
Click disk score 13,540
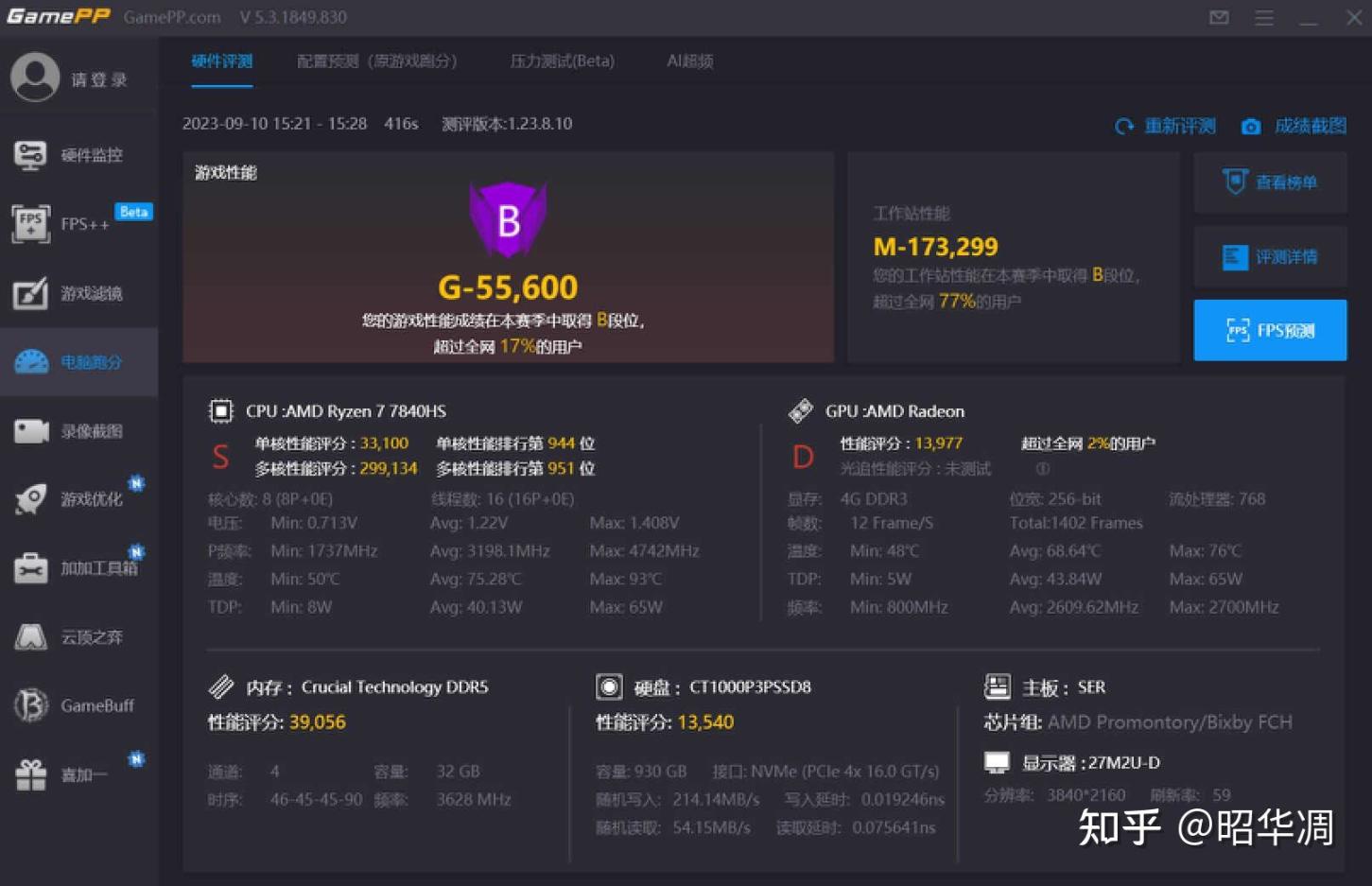coord(705,722)
